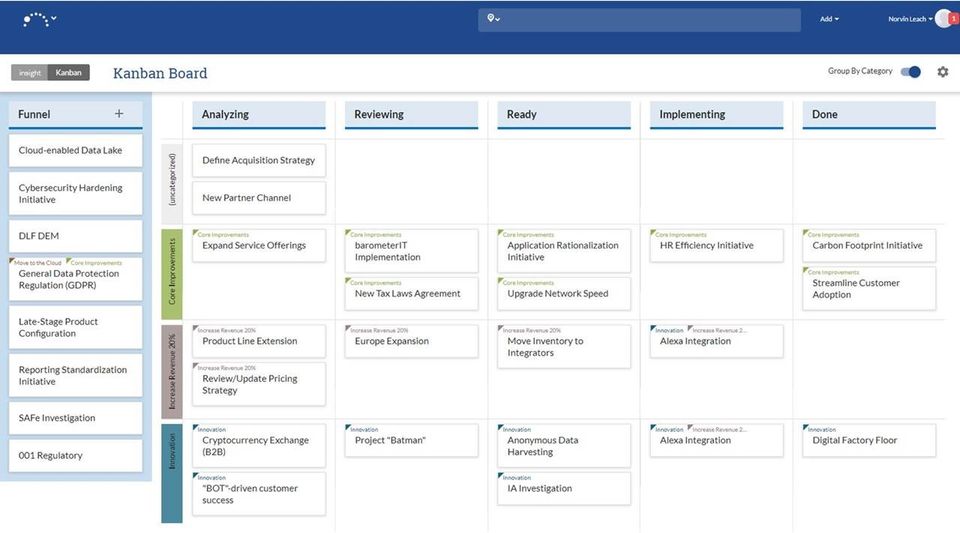Open the logo dropdown chevron
The height and width of the screenshot is (533, 960).
[x=54, y=18]
